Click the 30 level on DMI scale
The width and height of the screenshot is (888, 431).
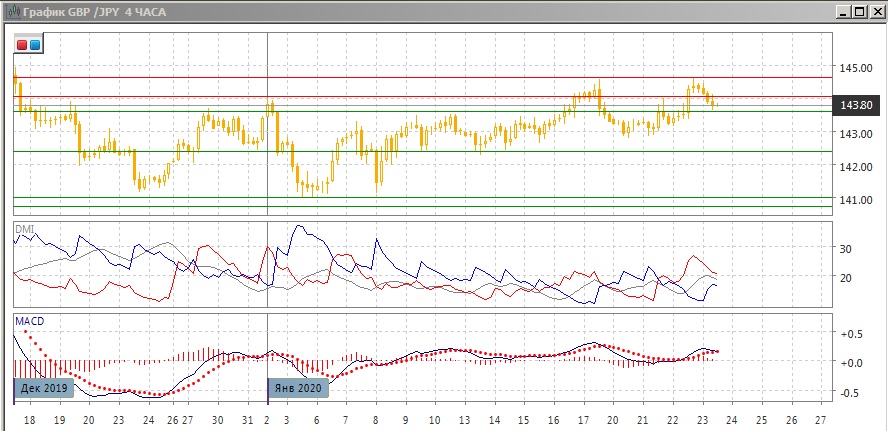[845, 249]
